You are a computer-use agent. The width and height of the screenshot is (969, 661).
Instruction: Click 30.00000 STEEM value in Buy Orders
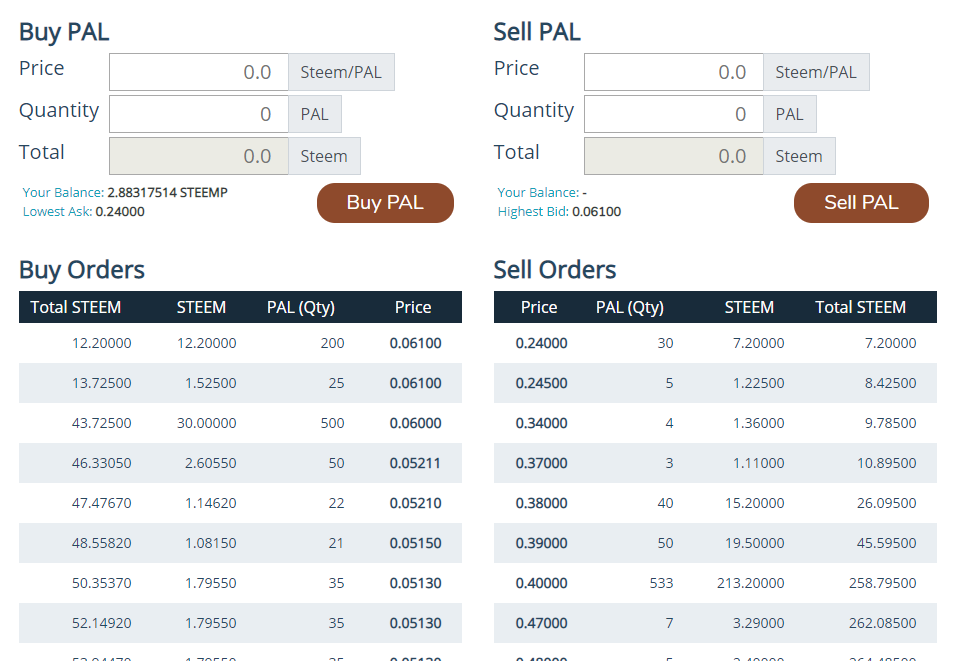(x=206, y=423)
